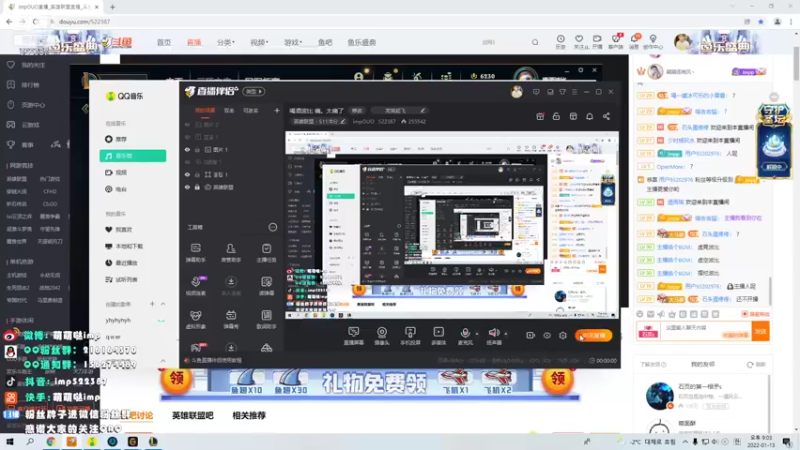Click the refresh link in friends panel

[x=757, y=365]
